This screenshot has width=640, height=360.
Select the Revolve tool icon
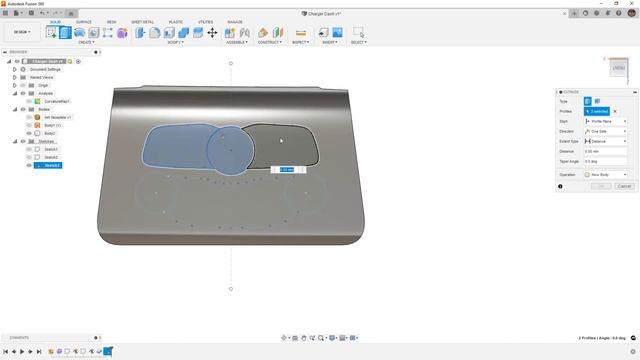80,32
